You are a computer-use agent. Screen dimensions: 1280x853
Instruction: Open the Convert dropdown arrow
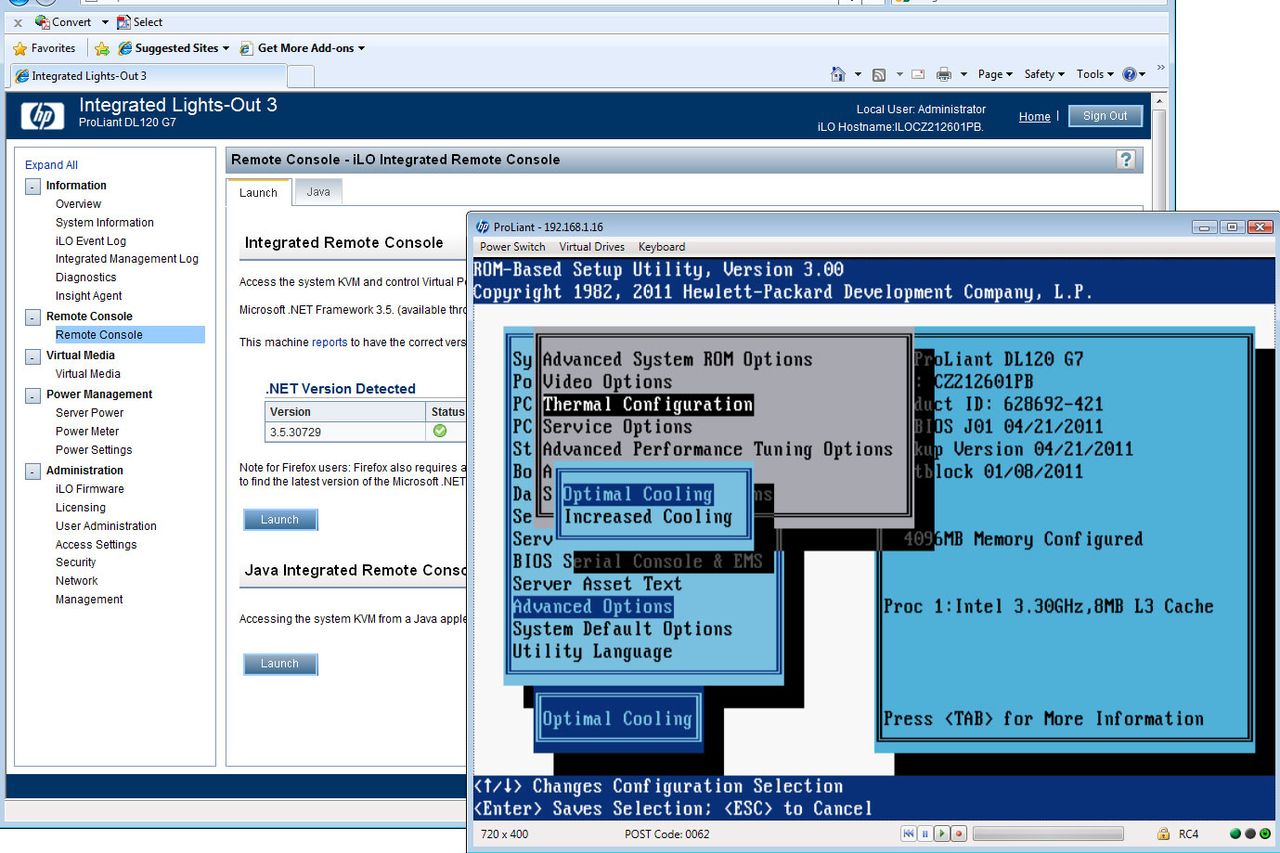pyautogui.click(x=104, y=22)
